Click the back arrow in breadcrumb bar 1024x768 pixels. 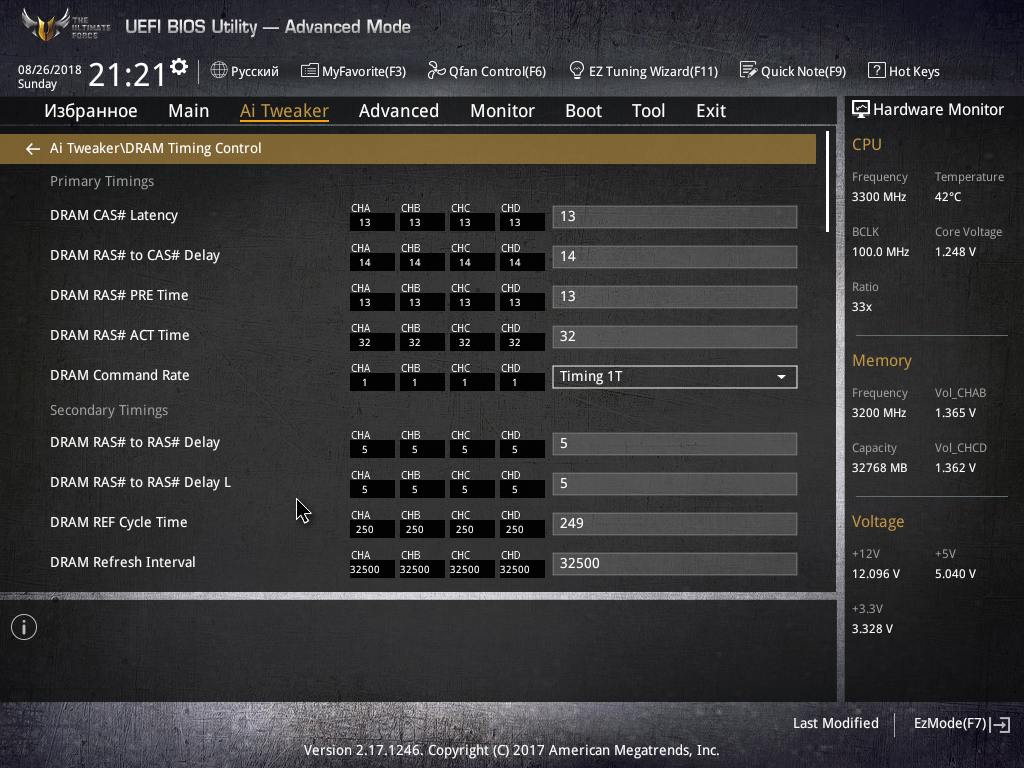click(x=33, y=149)
